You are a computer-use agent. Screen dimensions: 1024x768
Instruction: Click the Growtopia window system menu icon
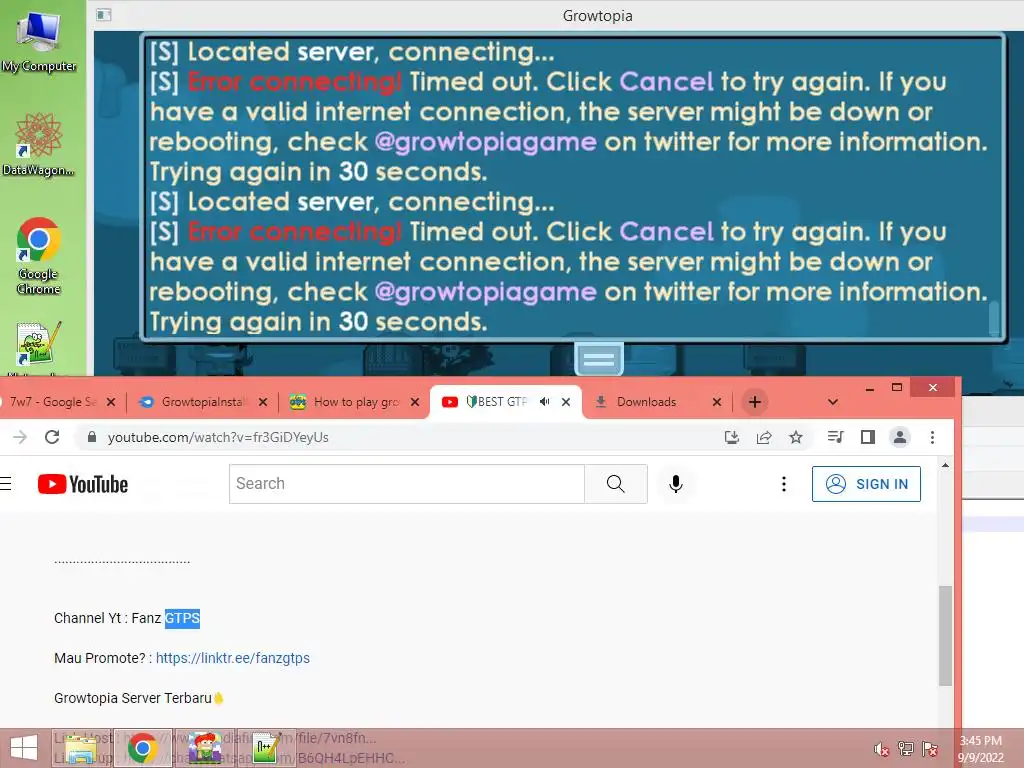pyautogui.click(x=103, y=15)
